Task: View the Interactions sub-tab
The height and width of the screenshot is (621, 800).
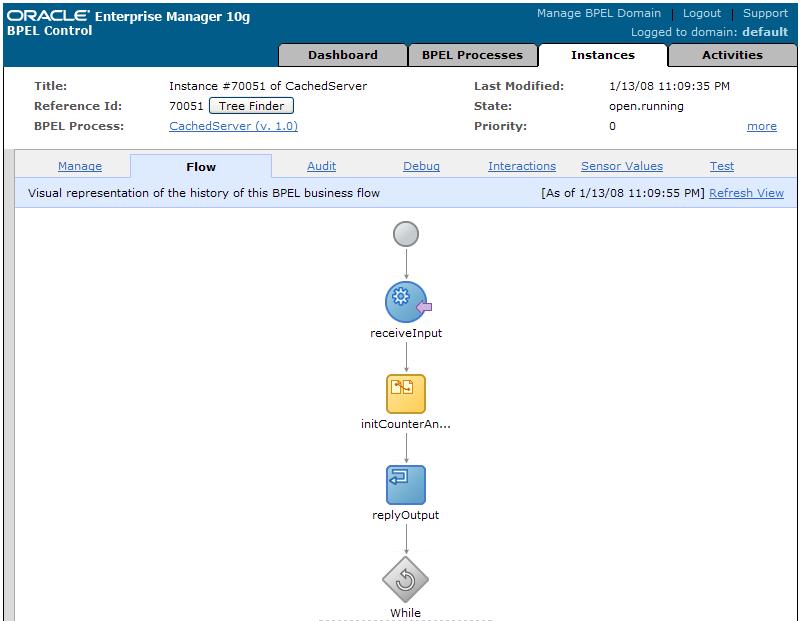Action: (521, 167)
